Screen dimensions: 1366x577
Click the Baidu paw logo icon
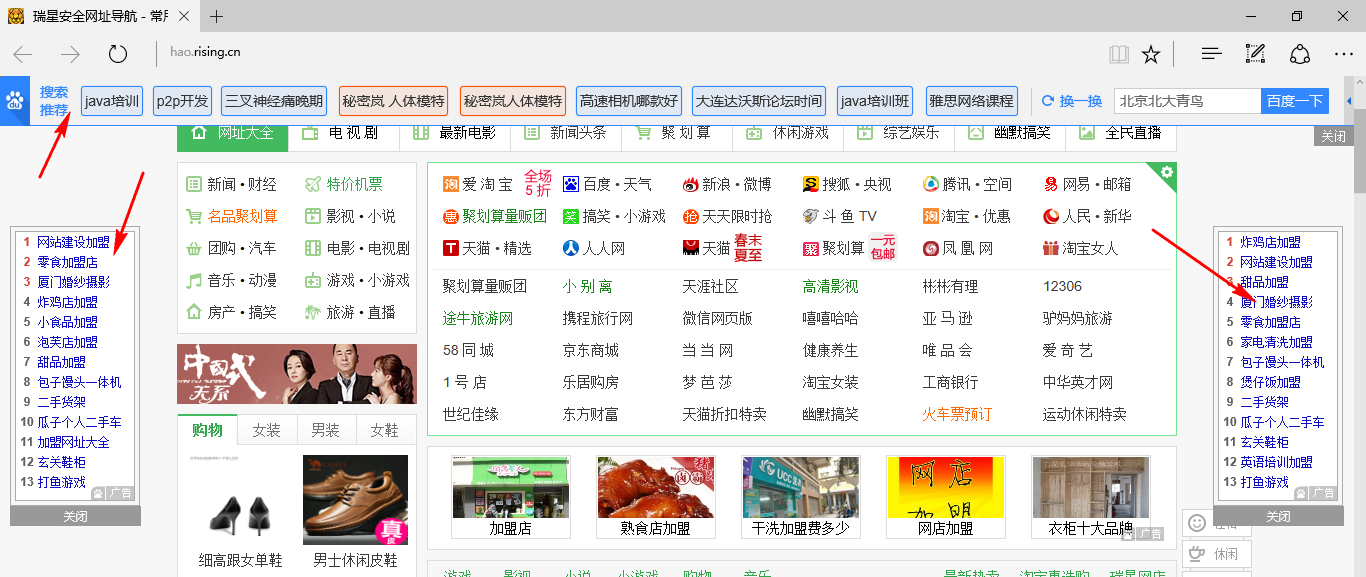click(x=15, y=101)
